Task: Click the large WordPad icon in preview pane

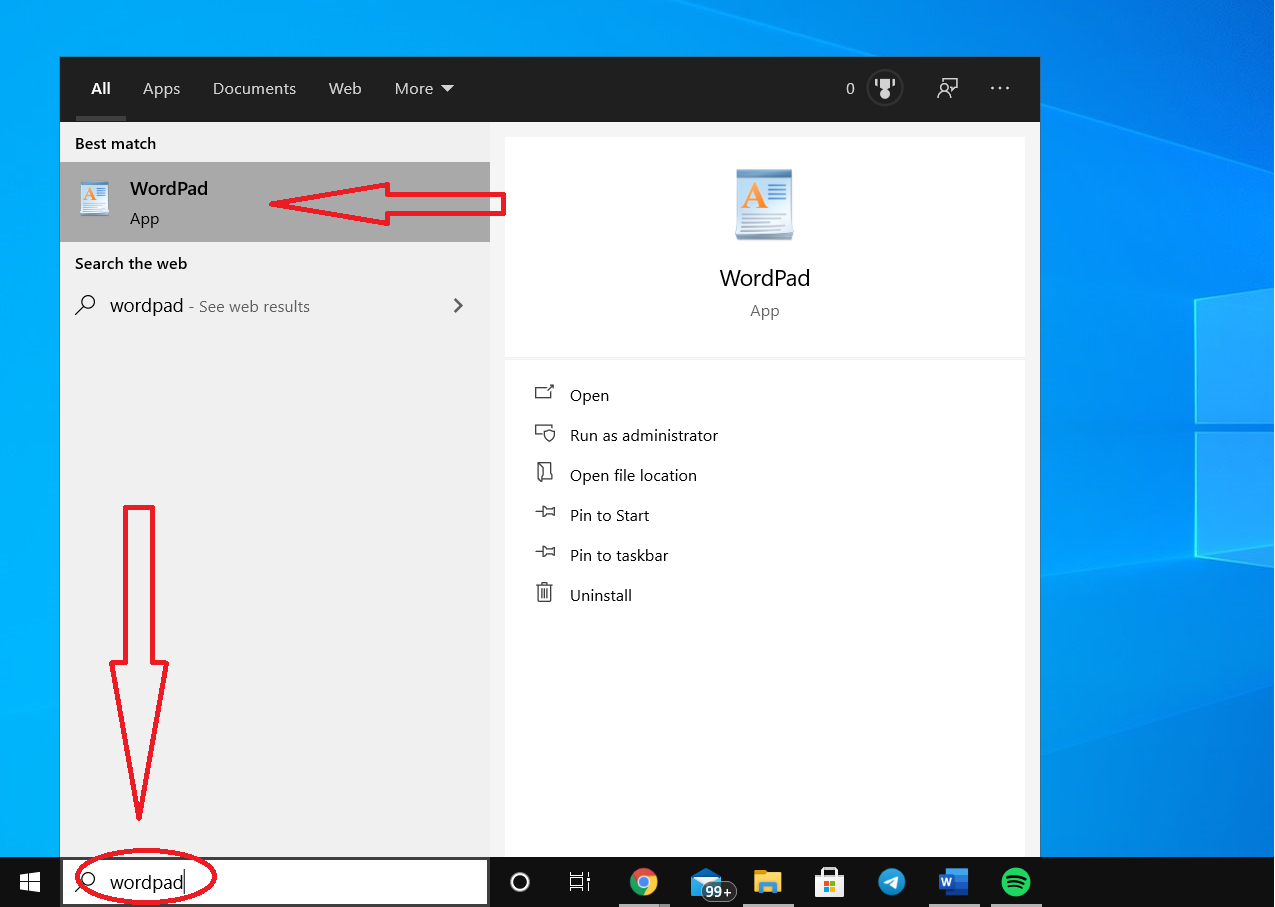Action: (x=764, y=205)
